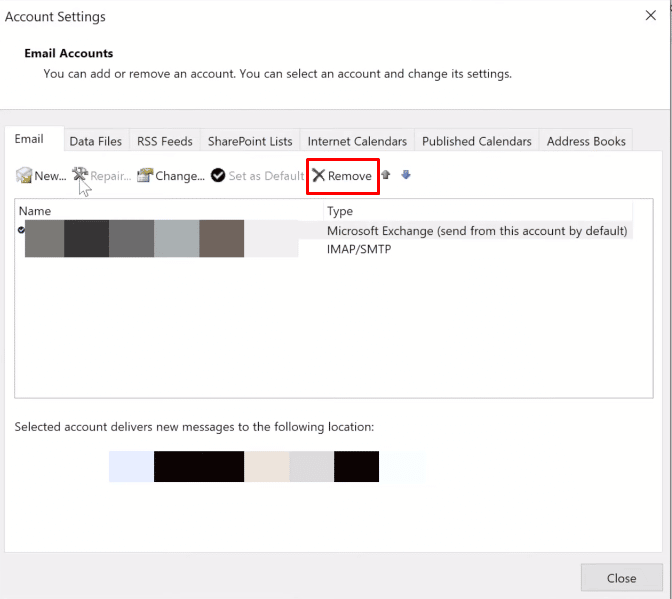
Task: Remove the selected account
Action: (342, 176)
